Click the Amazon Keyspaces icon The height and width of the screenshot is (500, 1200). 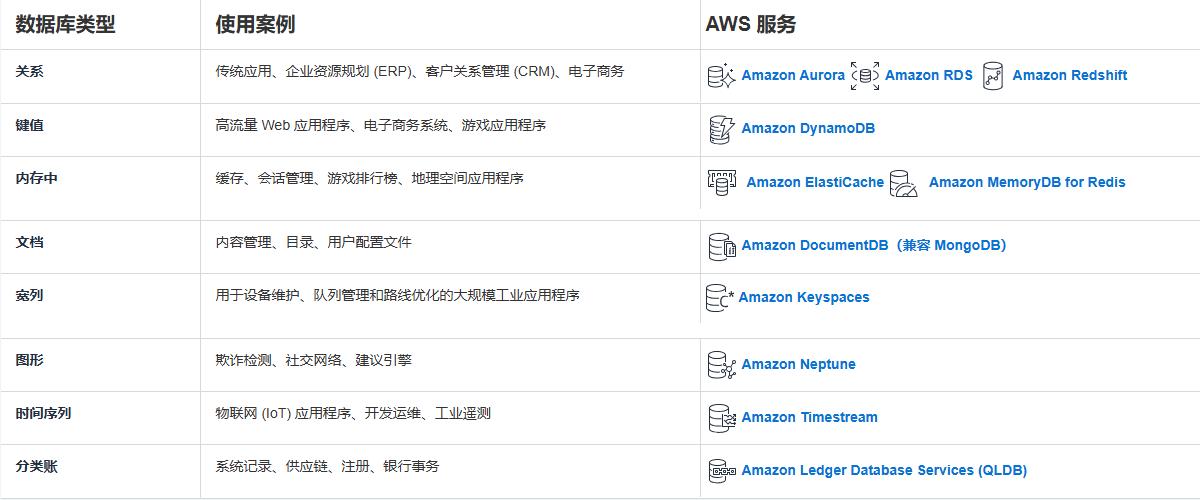coord(719,298)
